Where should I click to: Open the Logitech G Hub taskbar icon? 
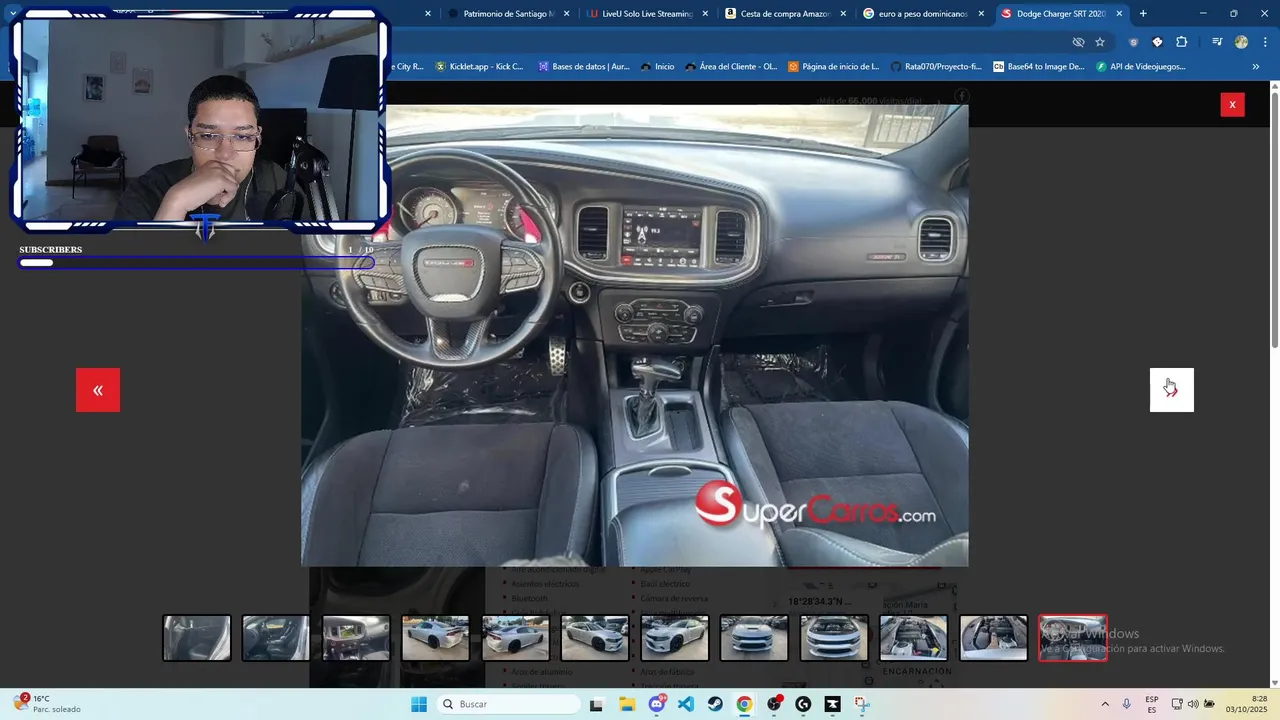(x=803, y=704)
